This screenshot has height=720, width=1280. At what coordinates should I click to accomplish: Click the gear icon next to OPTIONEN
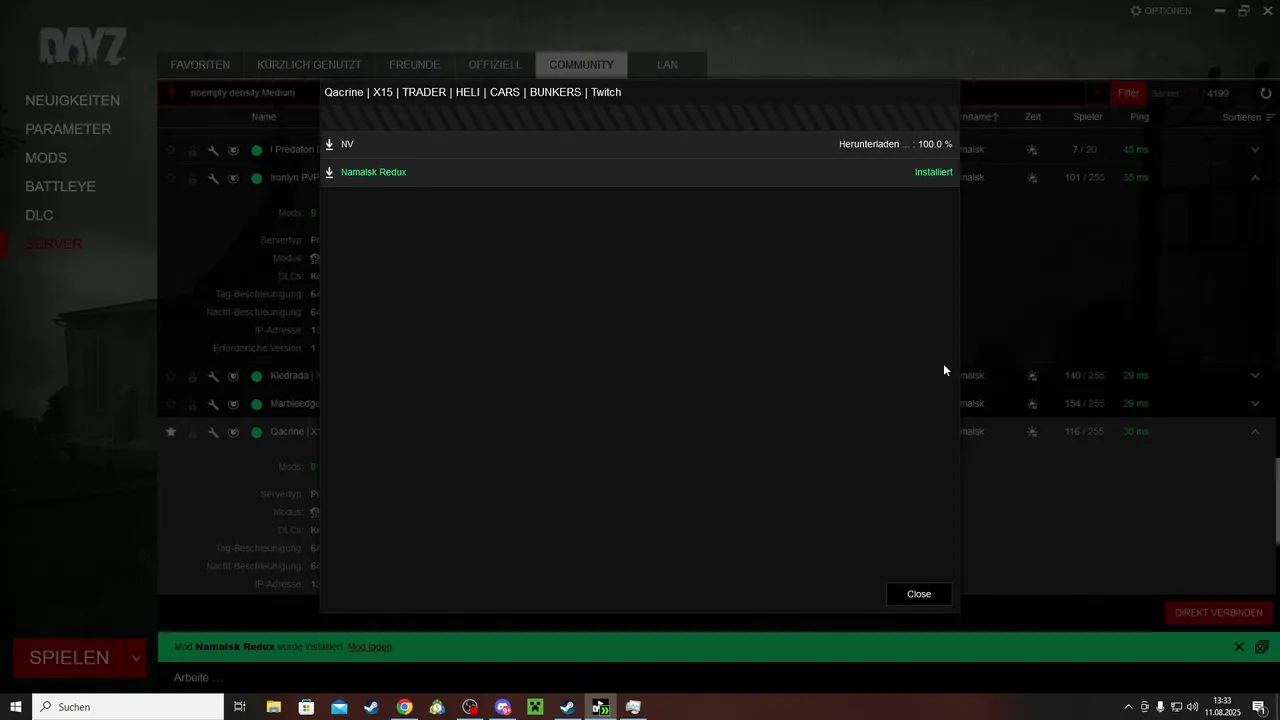pos(1136,11)
